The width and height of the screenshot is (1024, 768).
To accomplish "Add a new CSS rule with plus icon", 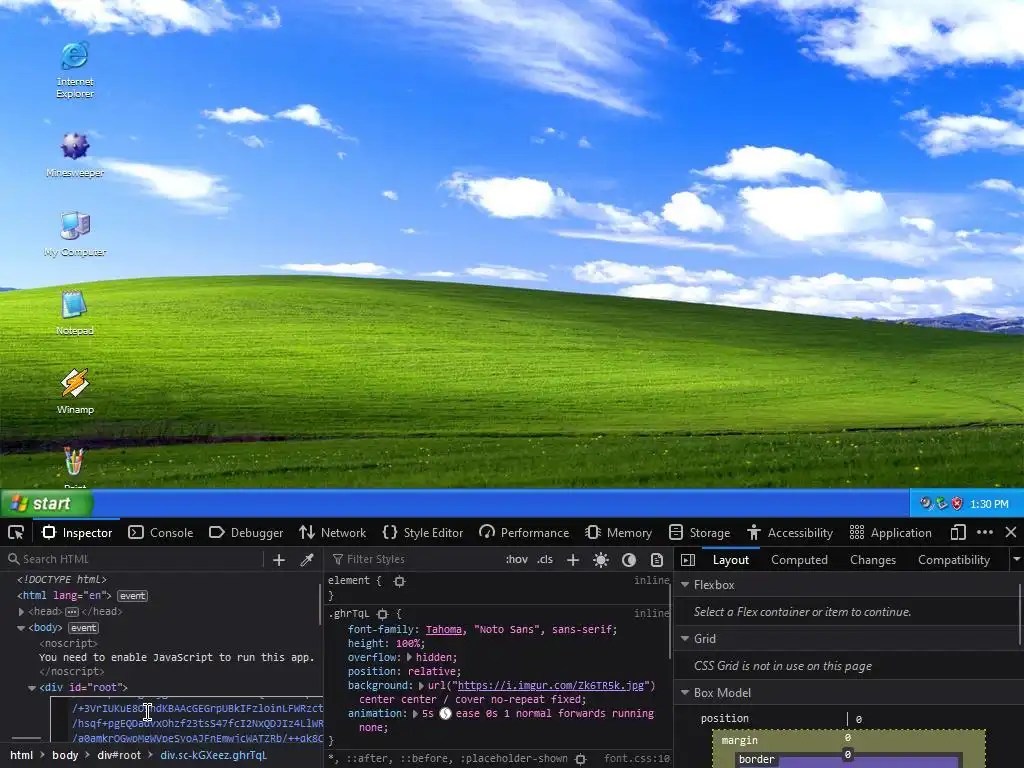I will click(573, 560).
